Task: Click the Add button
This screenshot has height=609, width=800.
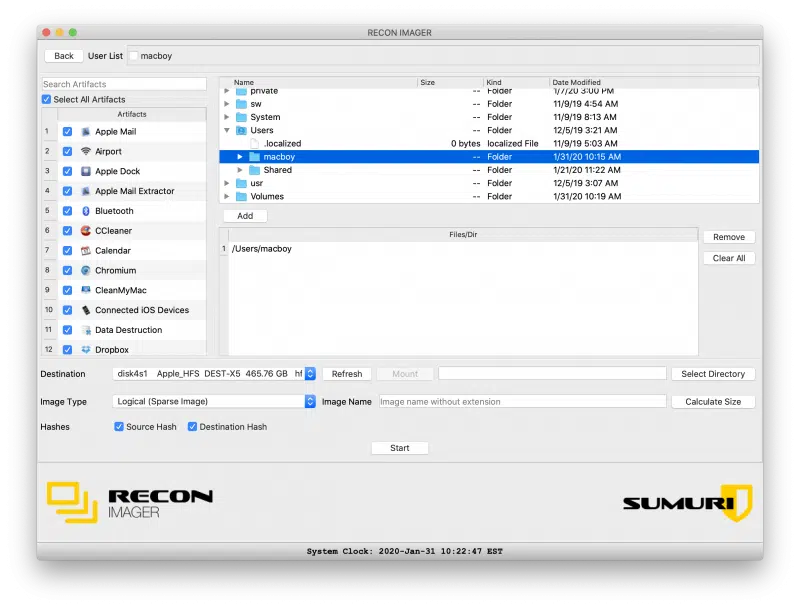Action: pos(245,216)
